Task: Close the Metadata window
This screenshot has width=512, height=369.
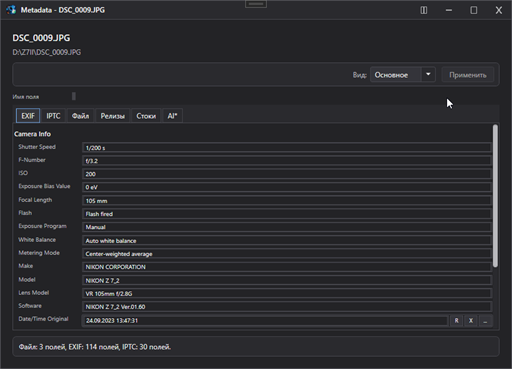Action: pos(499,10)
